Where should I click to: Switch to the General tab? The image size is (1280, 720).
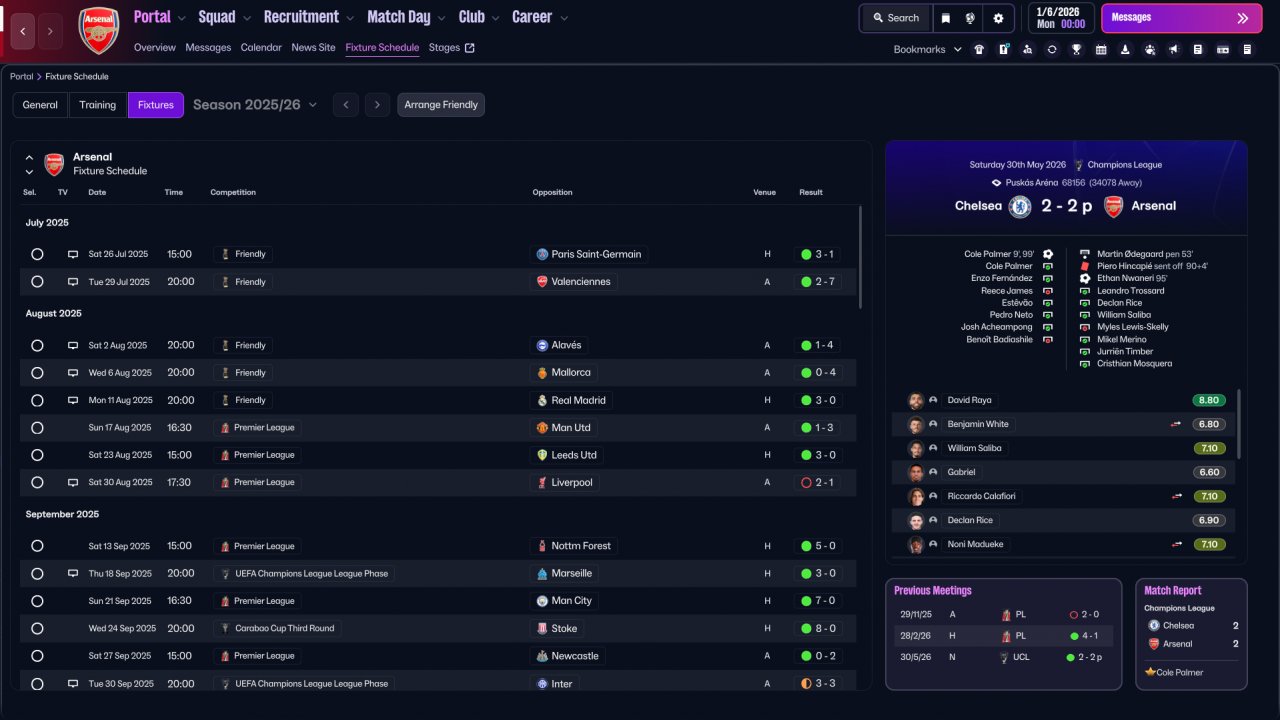click(40, 105)
